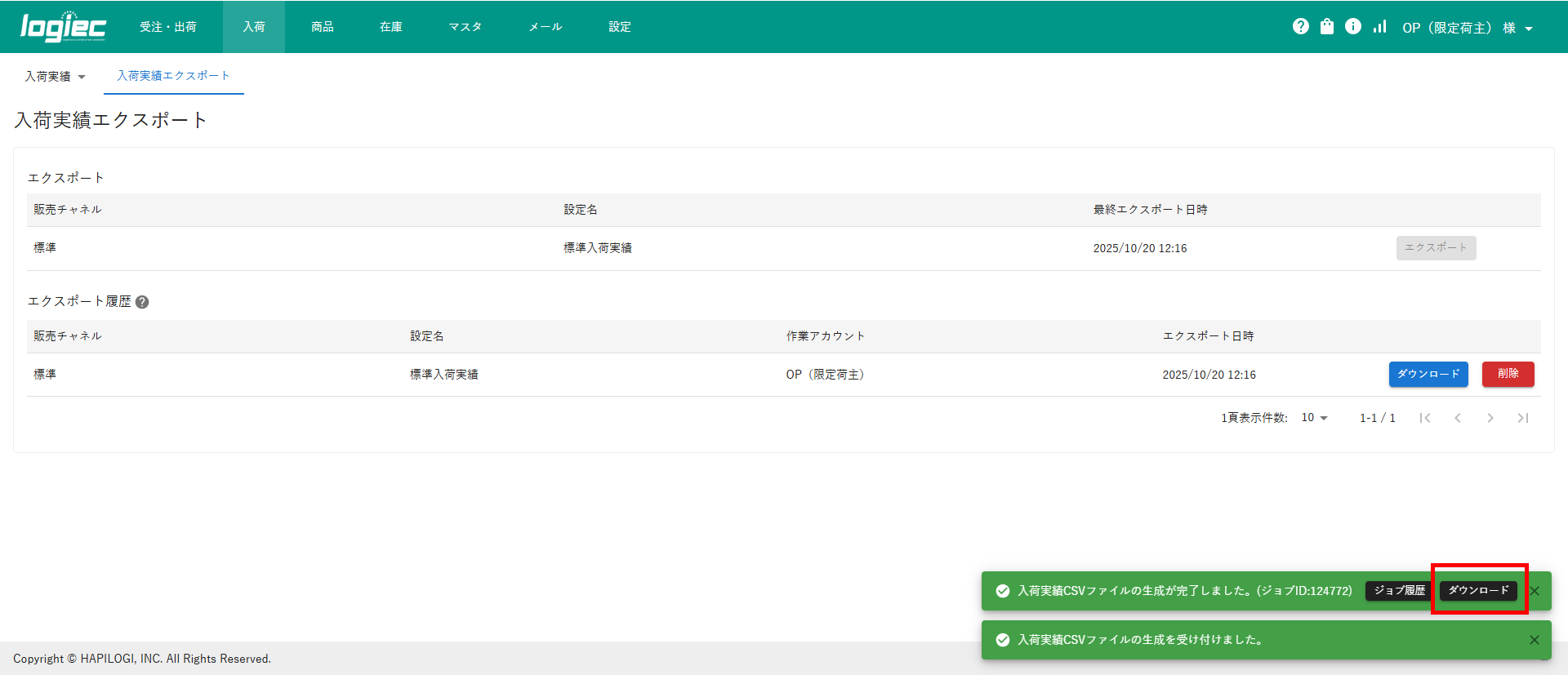Click the logiec logo
This screenshot has width=1568, height=675.
click(x=63, y=27)
